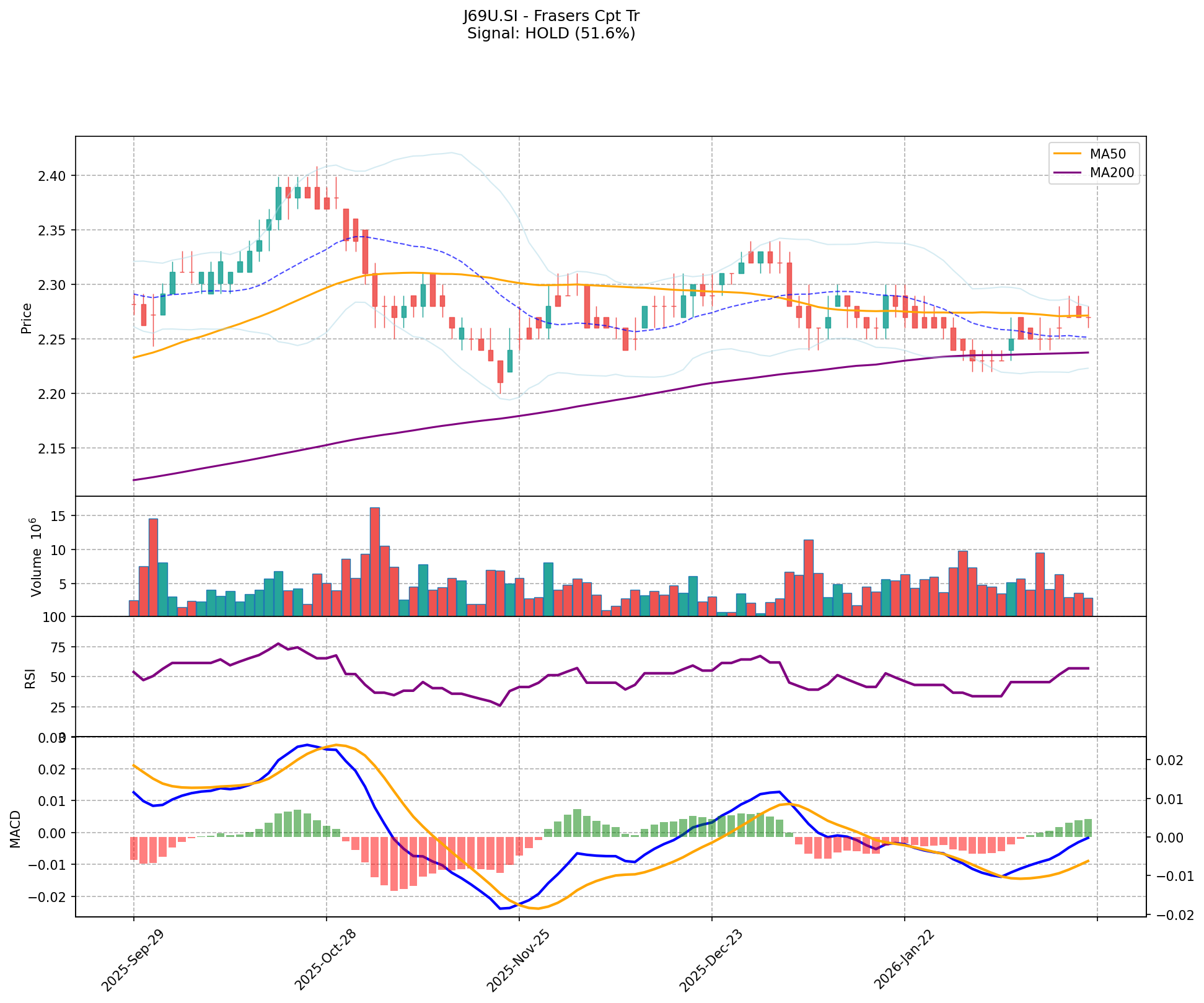Click the Signal: HOLD (51.6%) subtitle
1204x1003 pixels.
551,33
